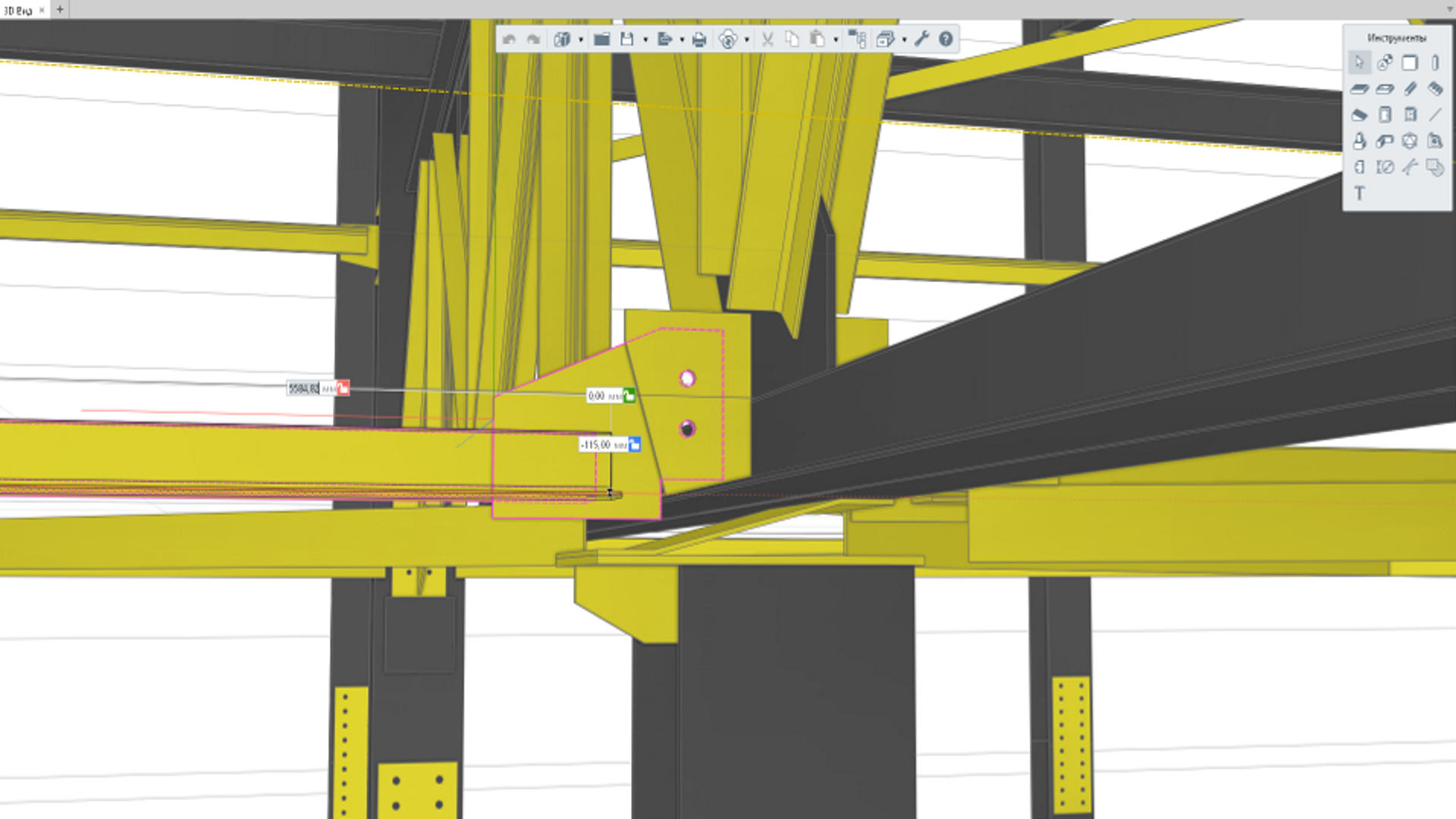This screenshot has width=1456, height=819.
Task: Toggle the red lock beside 5584,82 dimension
Action: tap(344, 388)
